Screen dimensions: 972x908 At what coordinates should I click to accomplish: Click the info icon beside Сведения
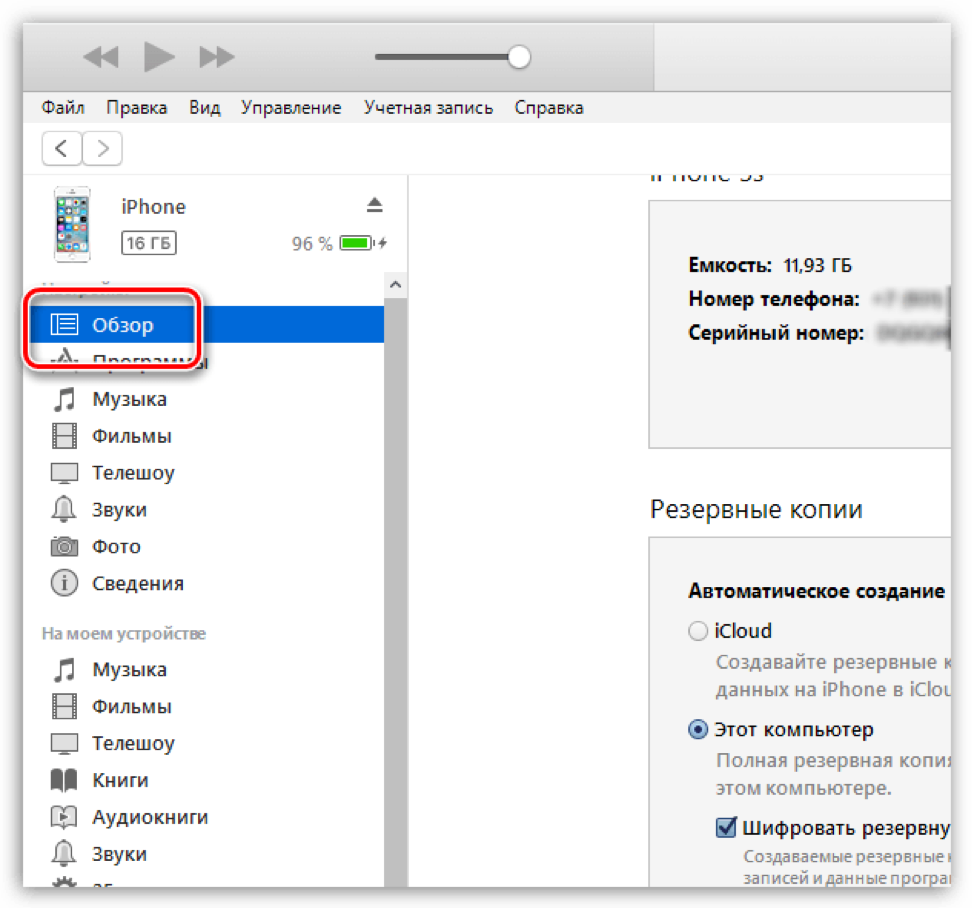[64, 583]
